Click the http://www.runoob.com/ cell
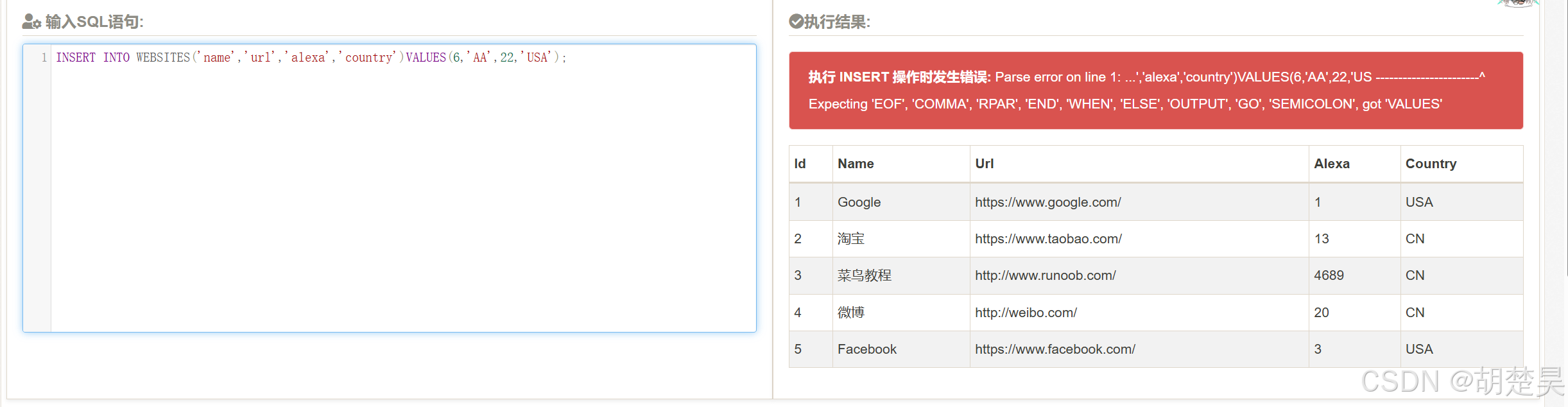The width and height of the screenshot is (1568, 407). pos(1139,275)
